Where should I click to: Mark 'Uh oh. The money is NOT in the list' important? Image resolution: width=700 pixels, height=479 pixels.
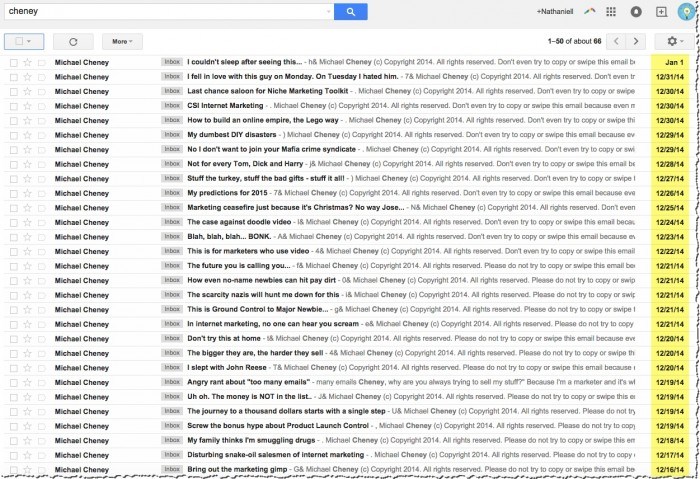click(42, 397)
